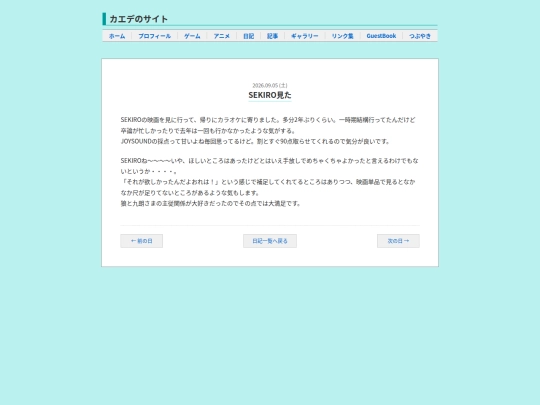Click the 日記 navigation item
This screenshot has height=405, width=540.
pyautogui.click(x=248, y=36)
